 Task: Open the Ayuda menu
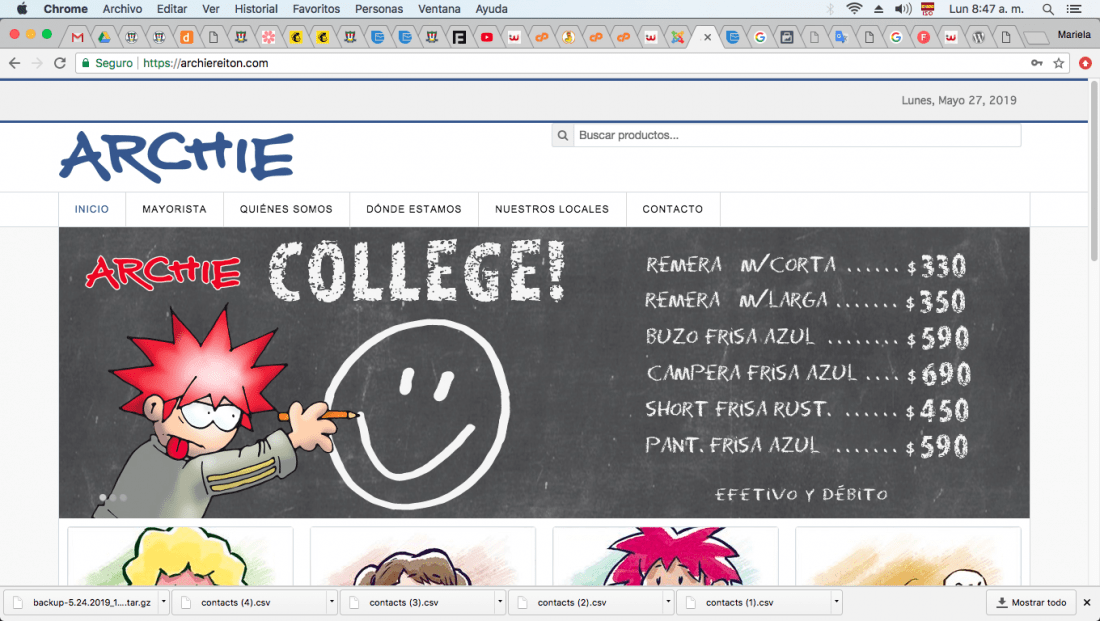[x=491, y=9]
